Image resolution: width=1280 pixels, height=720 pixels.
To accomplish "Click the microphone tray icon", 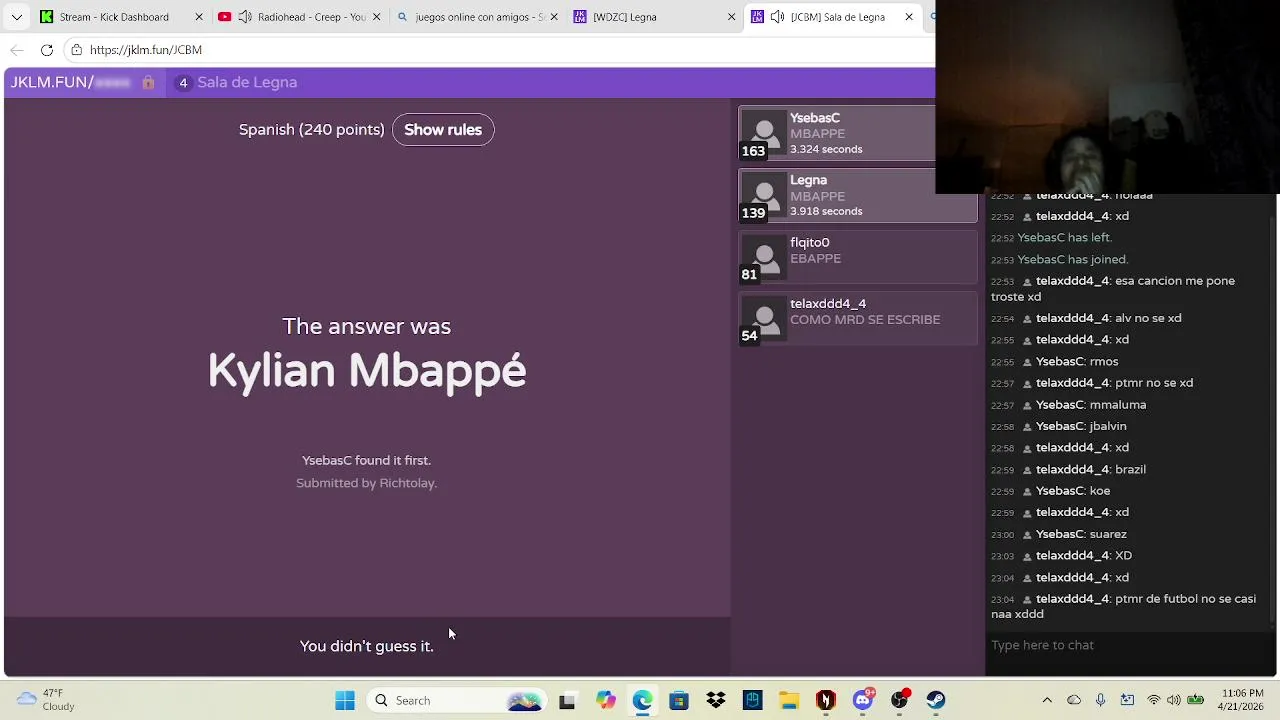I will click(1100, 700).
